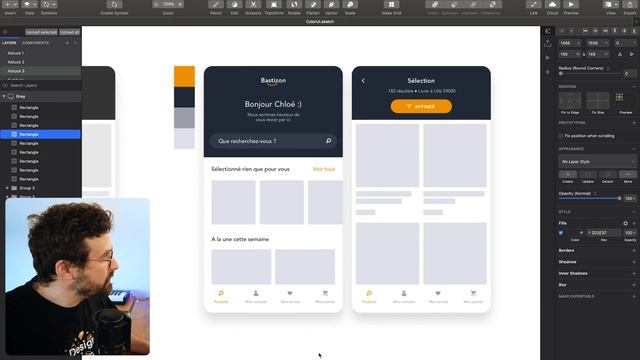The height and width of the screenshot is (360, 640).
Task: Select the Rotate tool
Action: tap(294, 5)
